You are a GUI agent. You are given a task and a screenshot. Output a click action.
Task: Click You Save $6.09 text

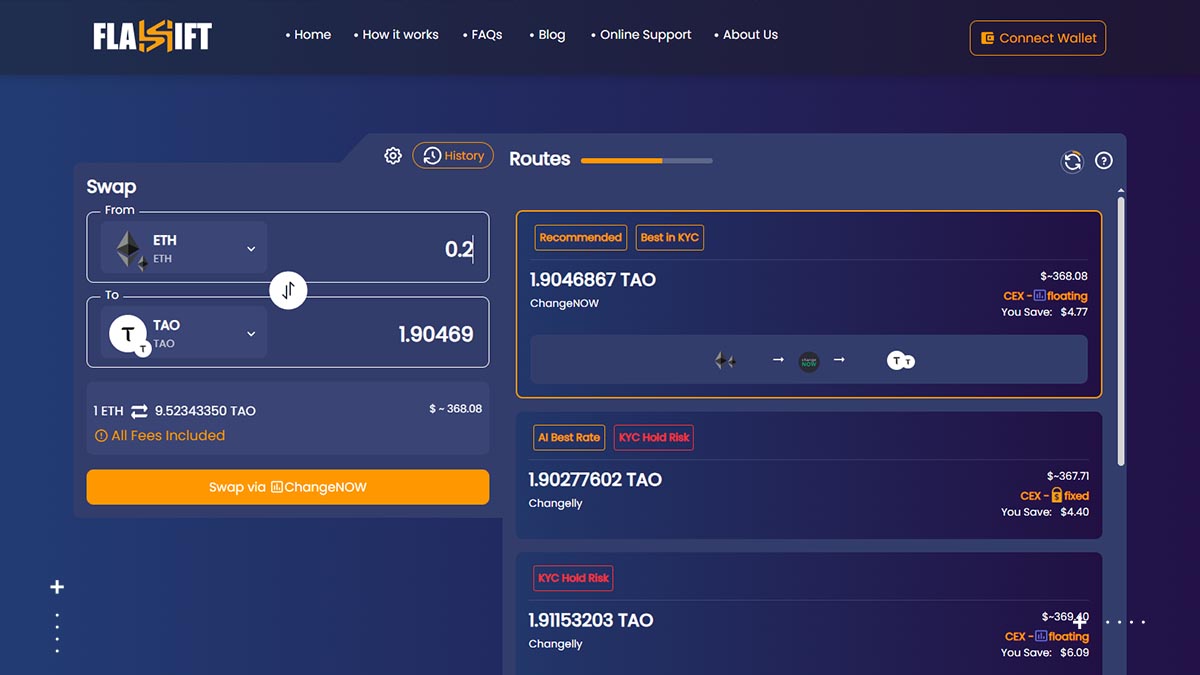1045,653
